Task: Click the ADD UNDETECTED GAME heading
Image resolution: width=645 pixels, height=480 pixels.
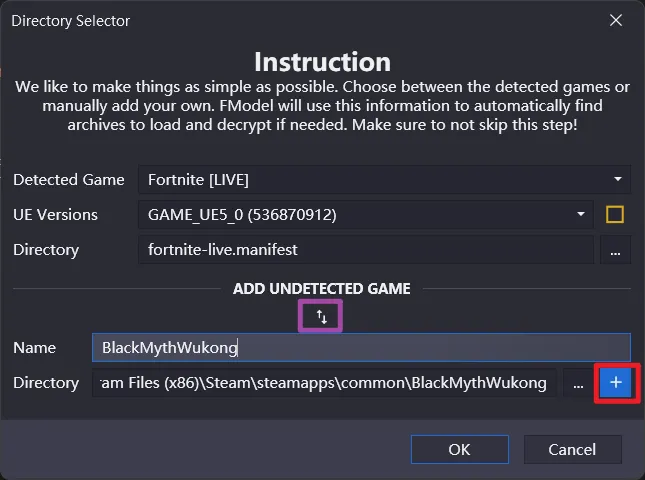Action: click(x=322, y=288)
